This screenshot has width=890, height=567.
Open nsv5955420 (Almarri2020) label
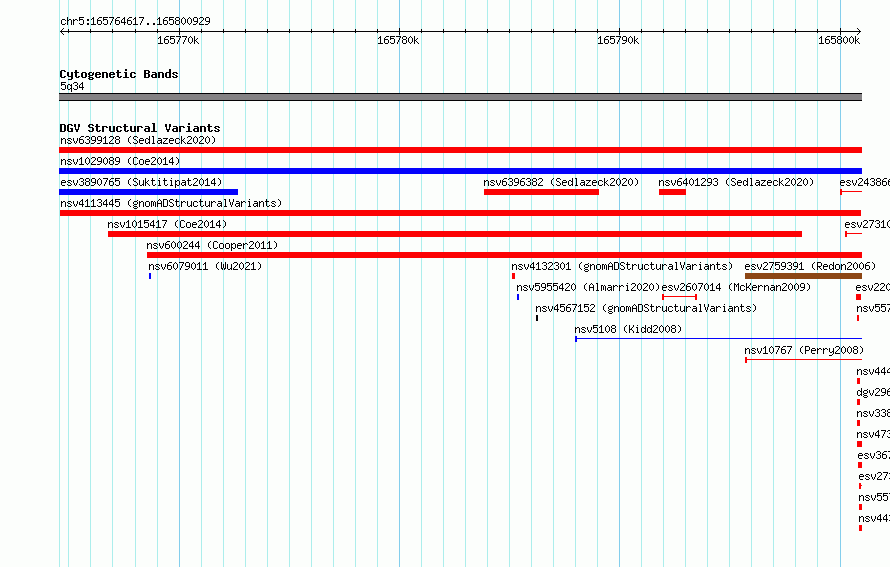pos(588,287)
